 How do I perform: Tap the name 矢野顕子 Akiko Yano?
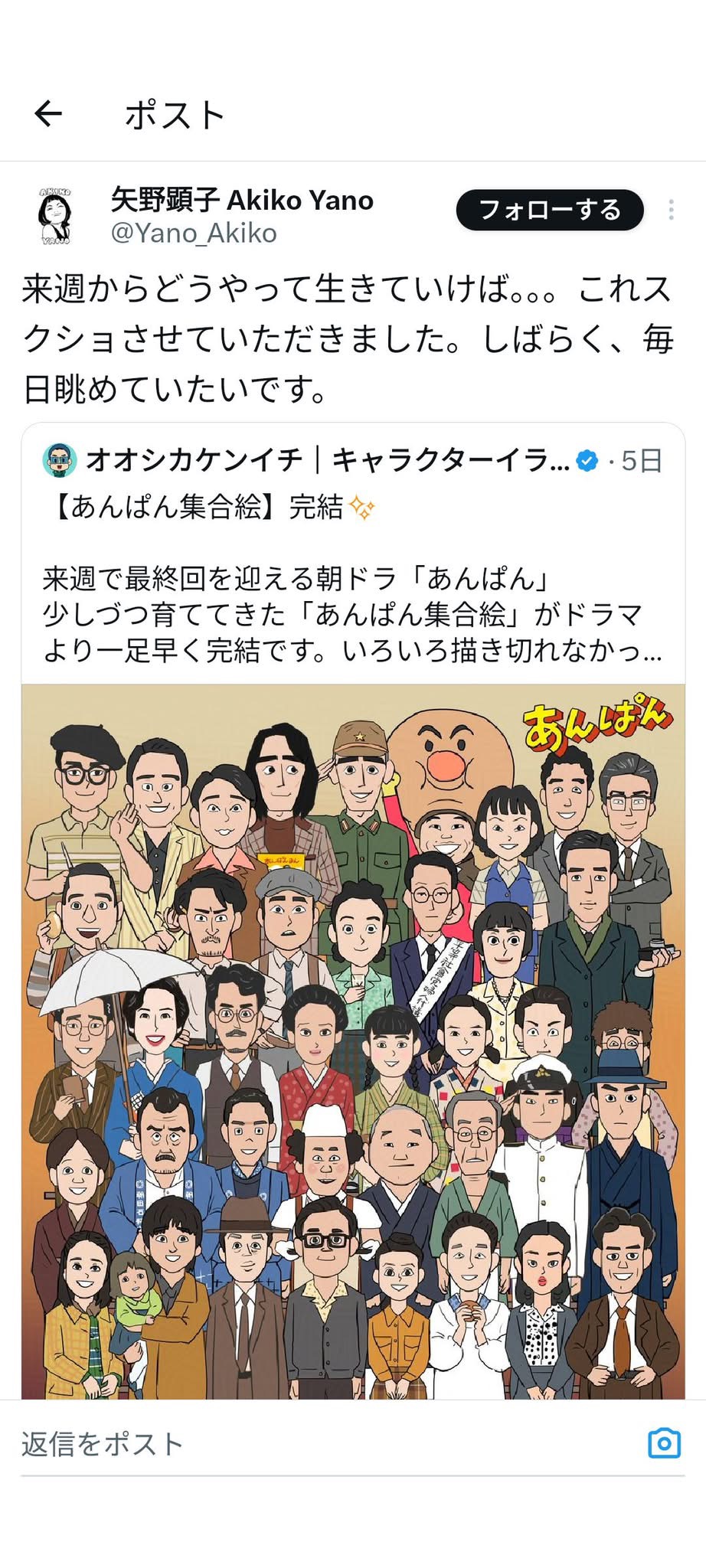(242, 200)
